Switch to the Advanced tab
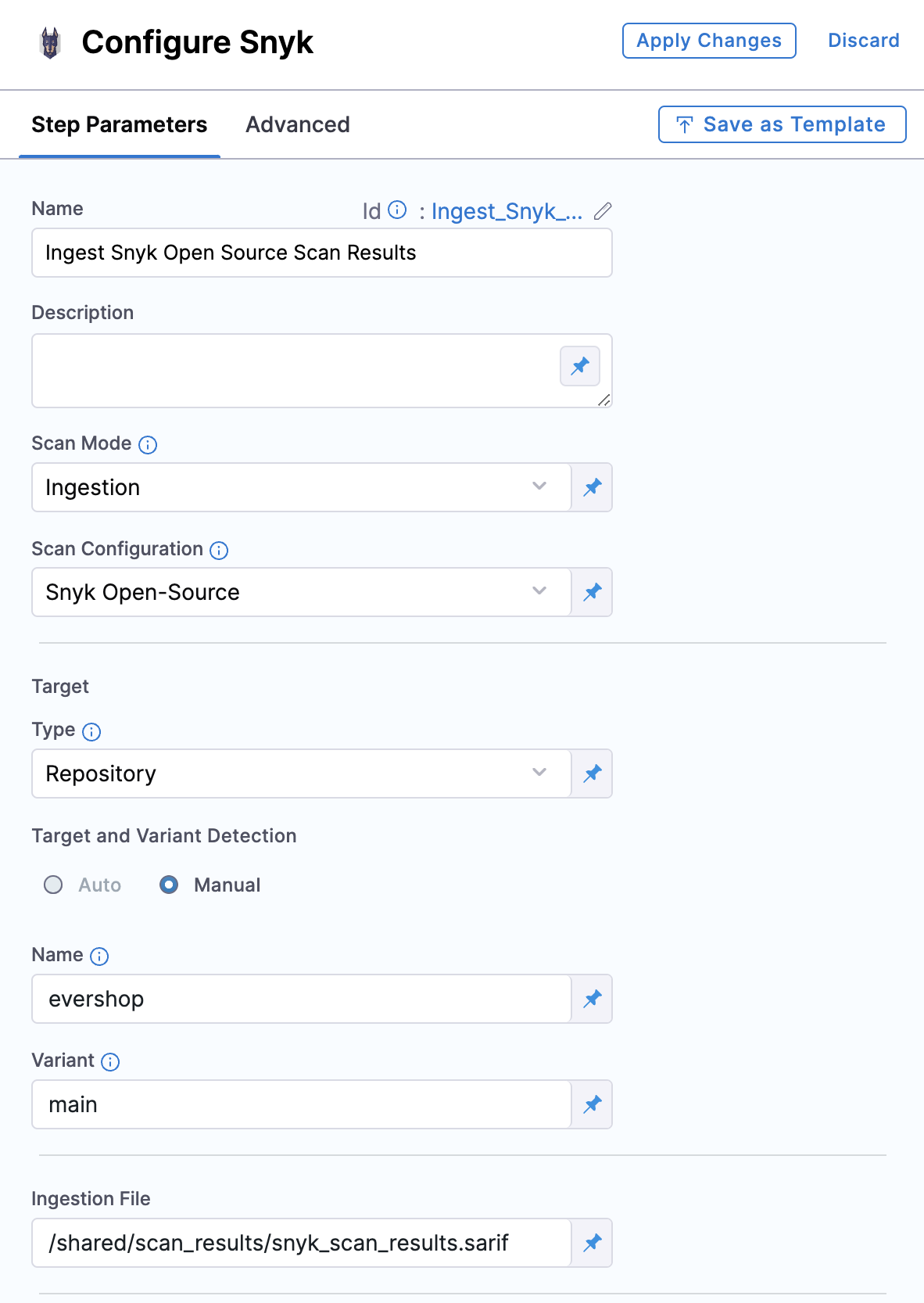Image resolution: width=924 pixels, height=1303 pixels. 298,124
